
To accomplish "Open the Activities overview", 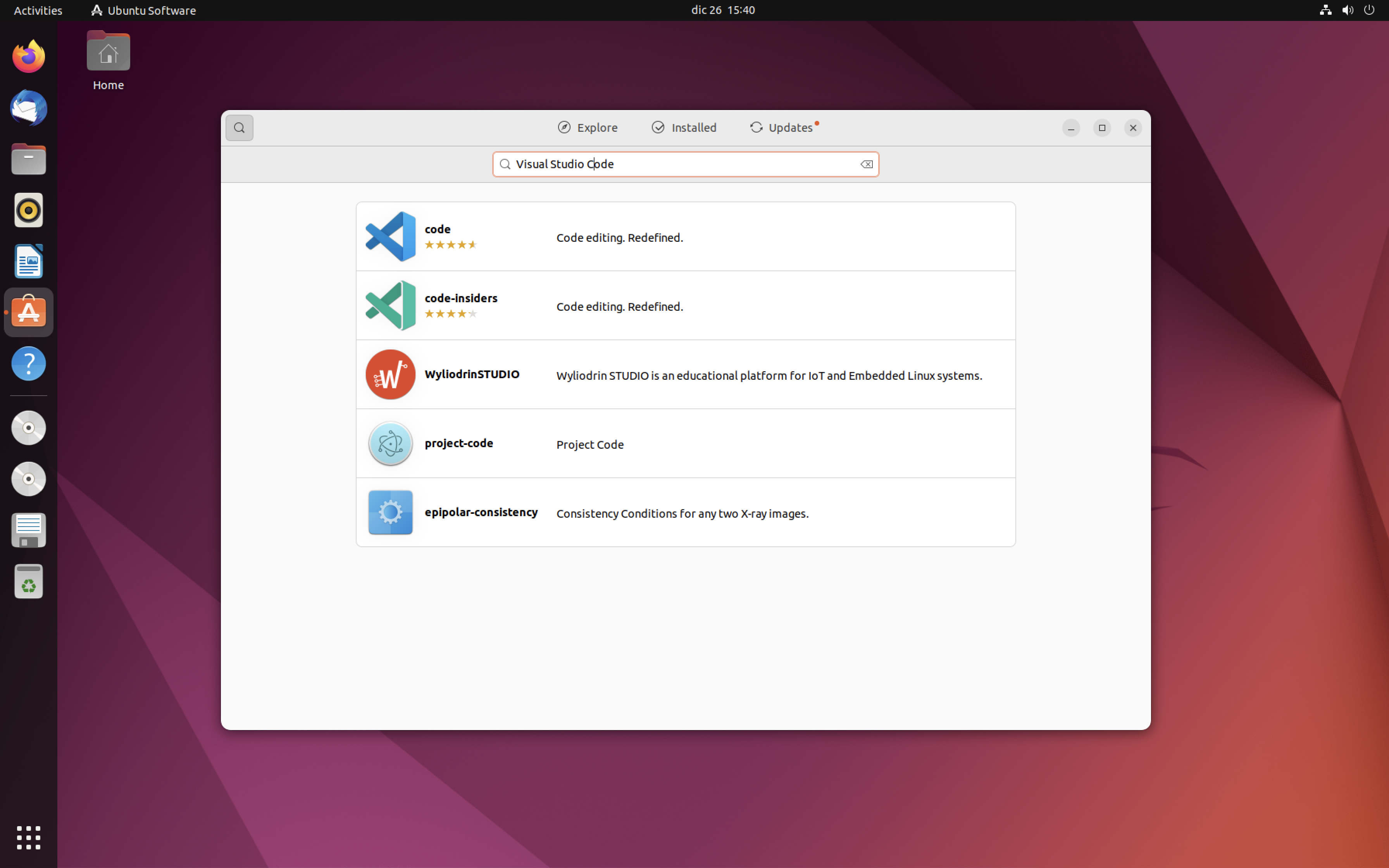I will coord(38,10).
